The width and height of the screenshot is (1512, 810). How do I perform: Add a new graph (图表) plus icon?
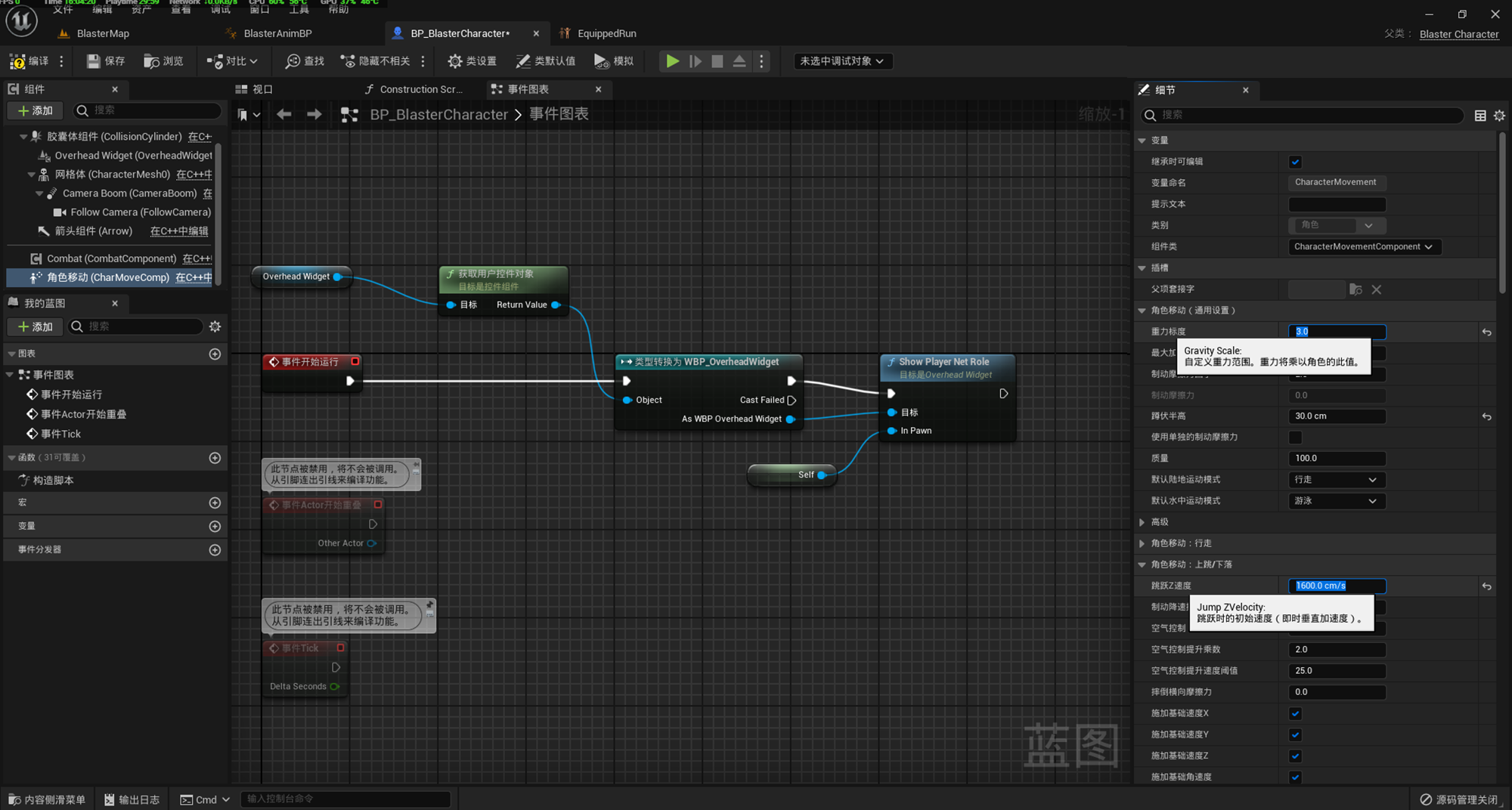coord(215,354)
